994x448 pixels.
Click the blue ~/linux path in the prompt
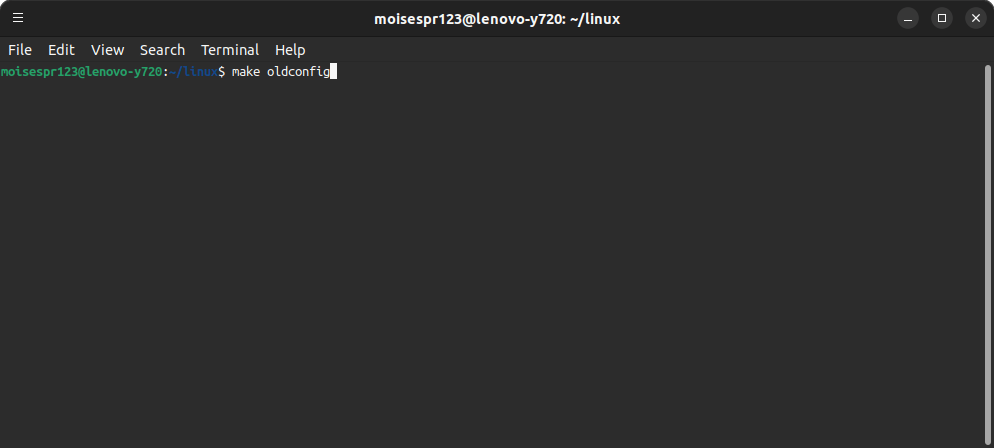[193, 72]
